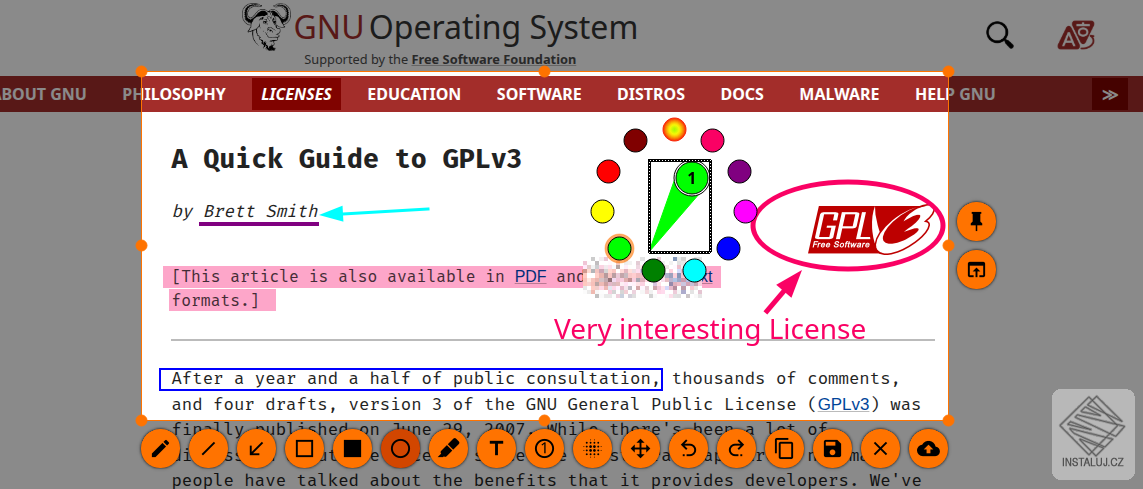The width and height of the screenshot is (1143, 489).
Task: Save the screenshot to disk
Action: 832,449
